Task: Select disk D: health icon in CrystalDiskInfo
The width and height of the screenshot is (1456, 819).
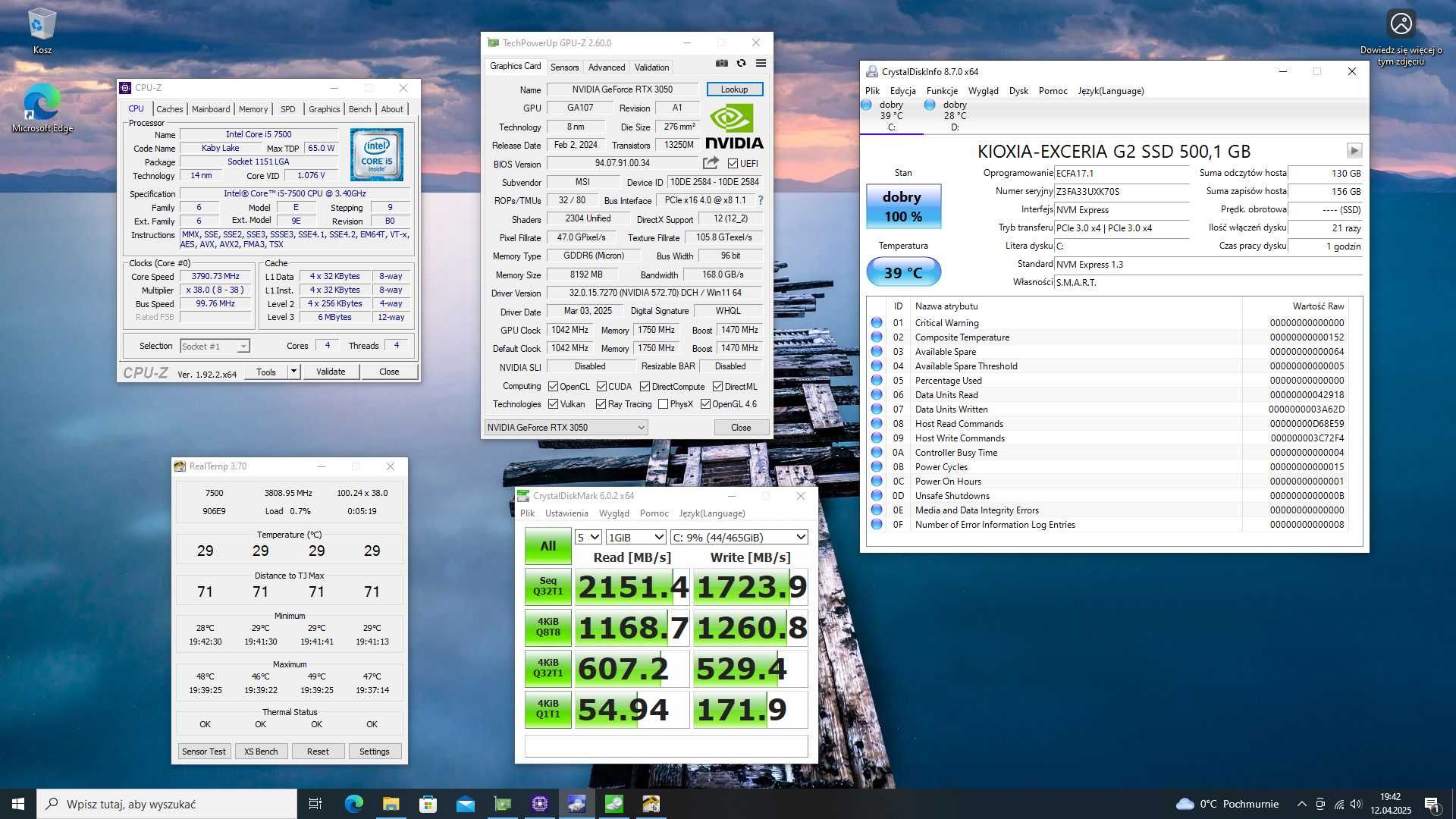Action: coord(930,105)
